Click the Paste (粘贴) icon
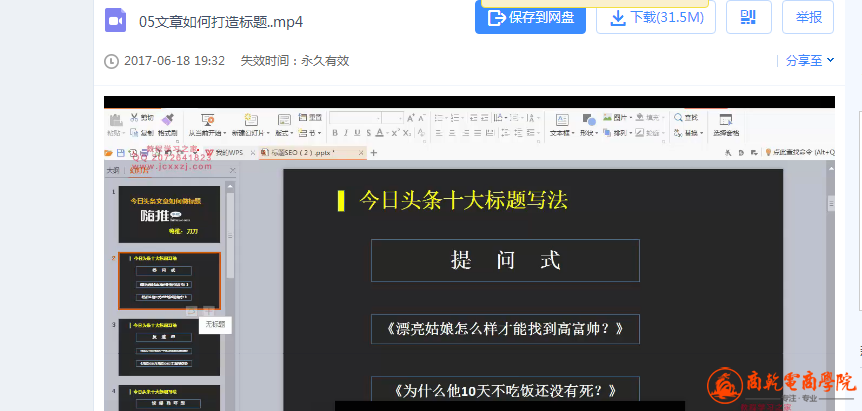 [x=115, y=121]
